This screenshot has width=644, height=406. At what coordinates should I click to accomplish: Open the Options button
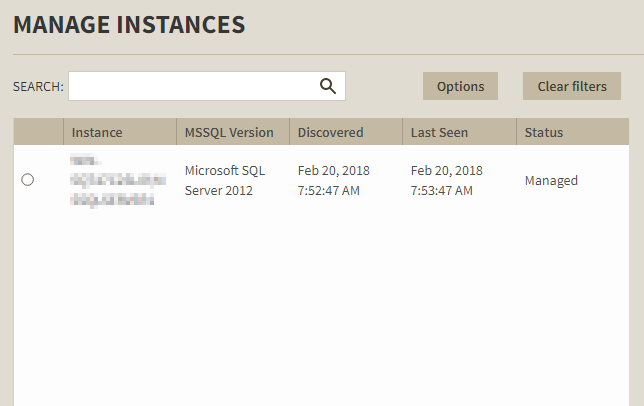[x=460, y=86]
